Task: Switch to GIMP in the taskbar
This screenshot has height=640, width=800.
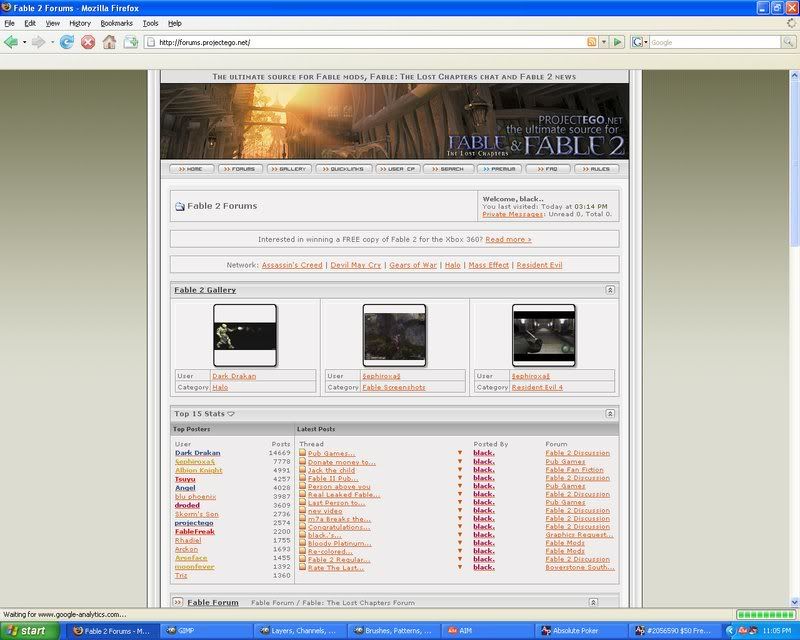Action: tap(207, 631)
